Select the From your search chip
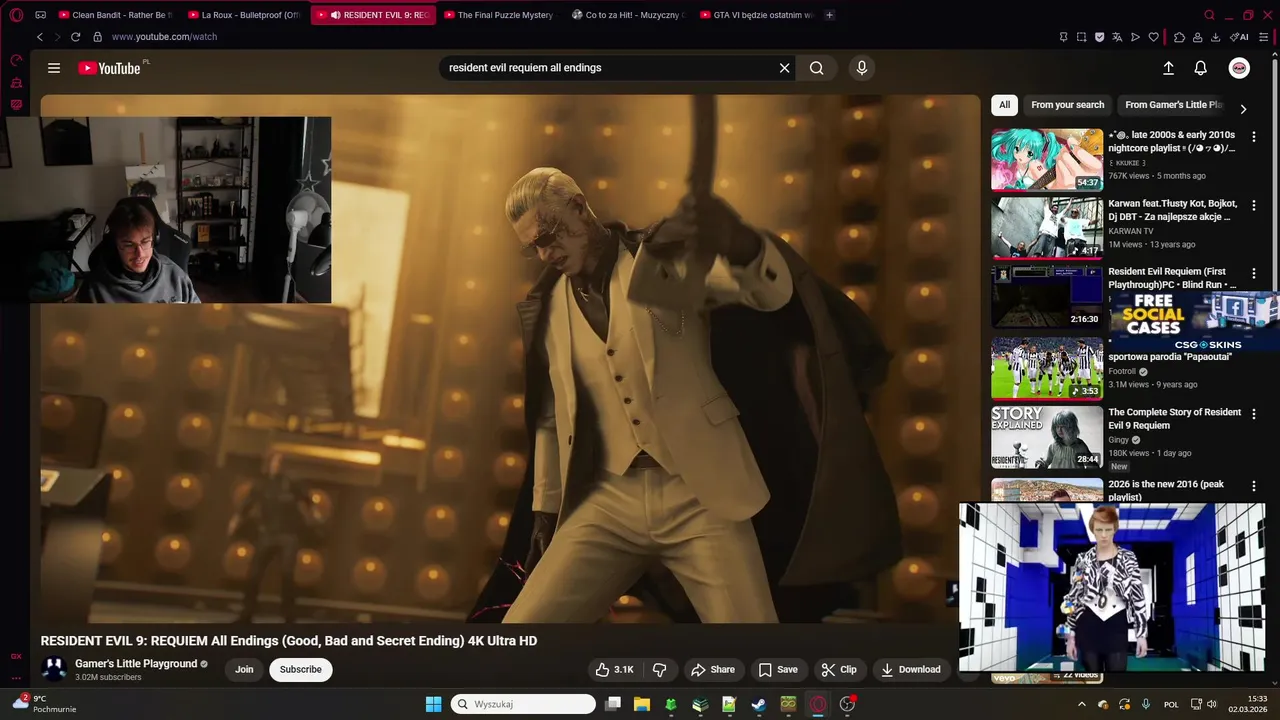The height and width of the screenshot is (720, 1280). click(1067, 105)
